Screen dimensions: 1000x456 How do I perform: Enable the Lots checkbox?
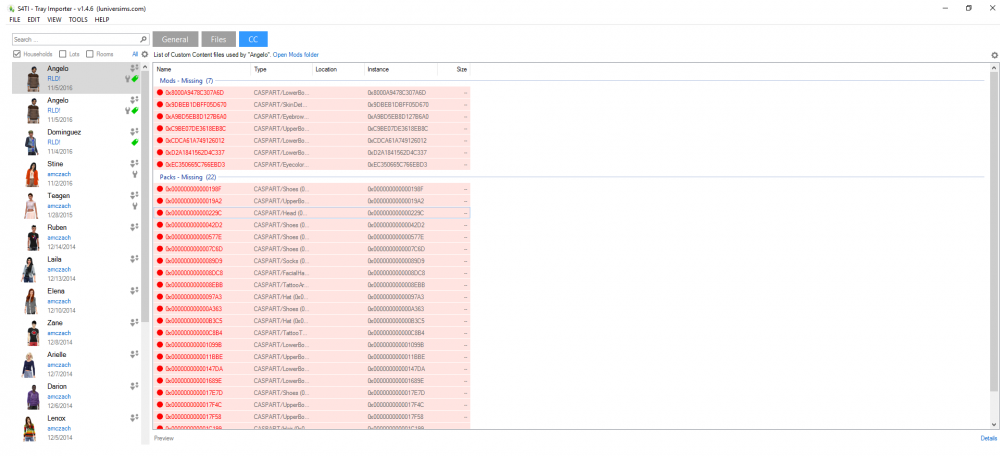62,54
